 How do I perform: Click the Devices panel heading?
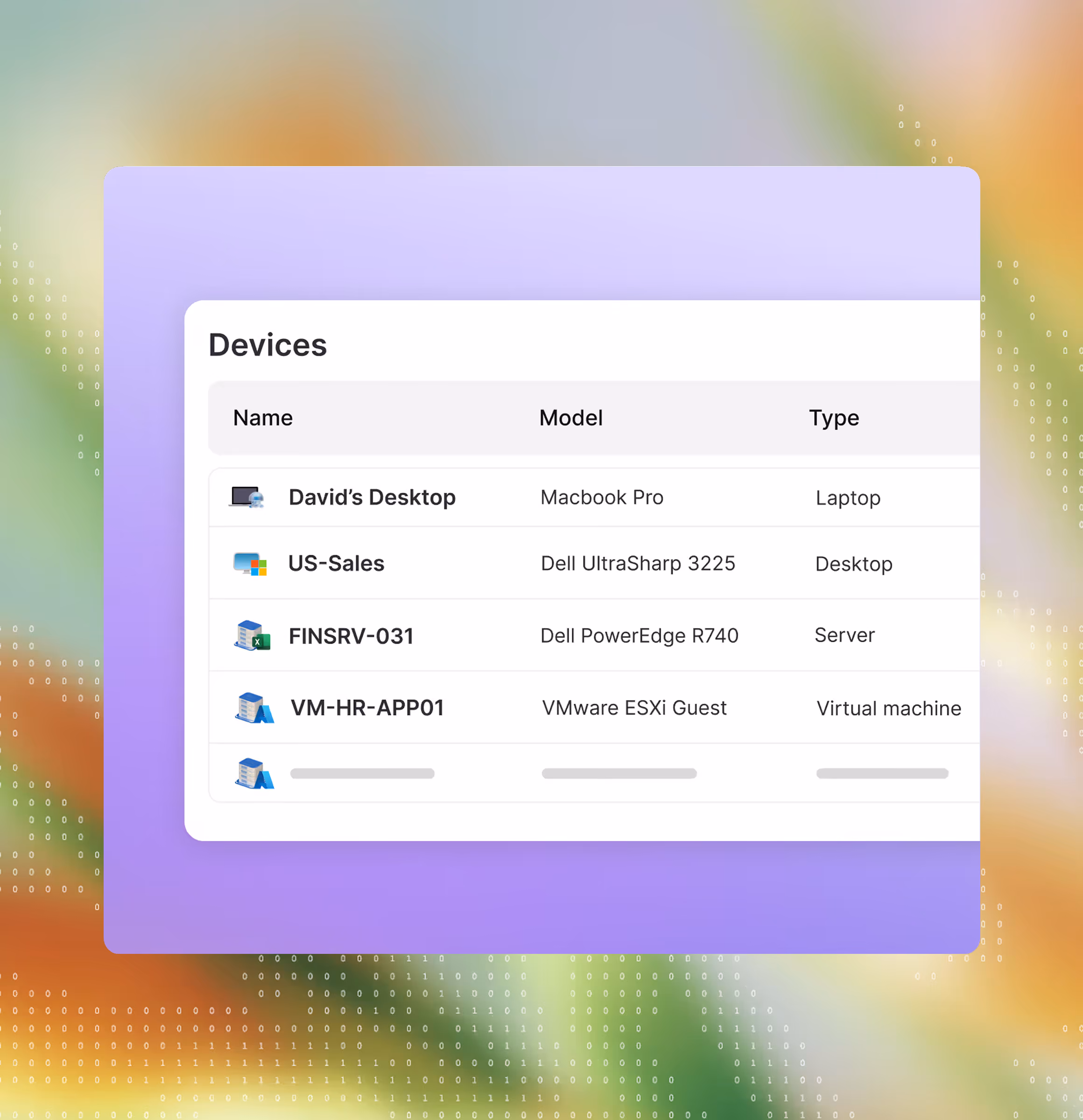(267, 344)
